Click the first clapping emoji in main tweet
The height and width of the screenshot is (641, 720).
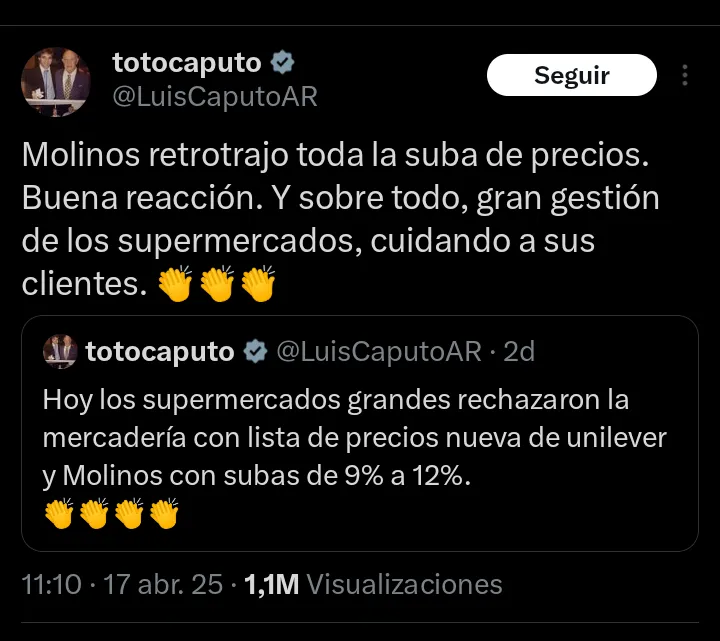point(177,285)
